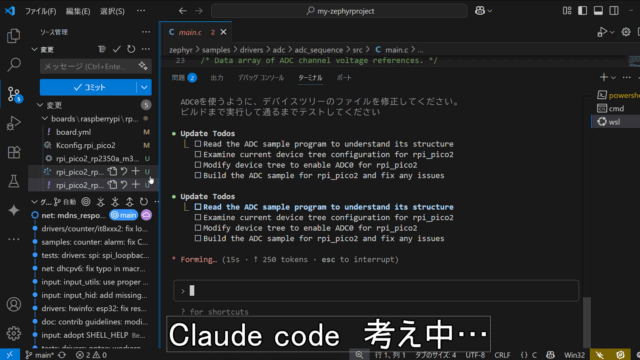
Task: Open the overflow menu dots in menu bar
Action: tap(141, 11)
